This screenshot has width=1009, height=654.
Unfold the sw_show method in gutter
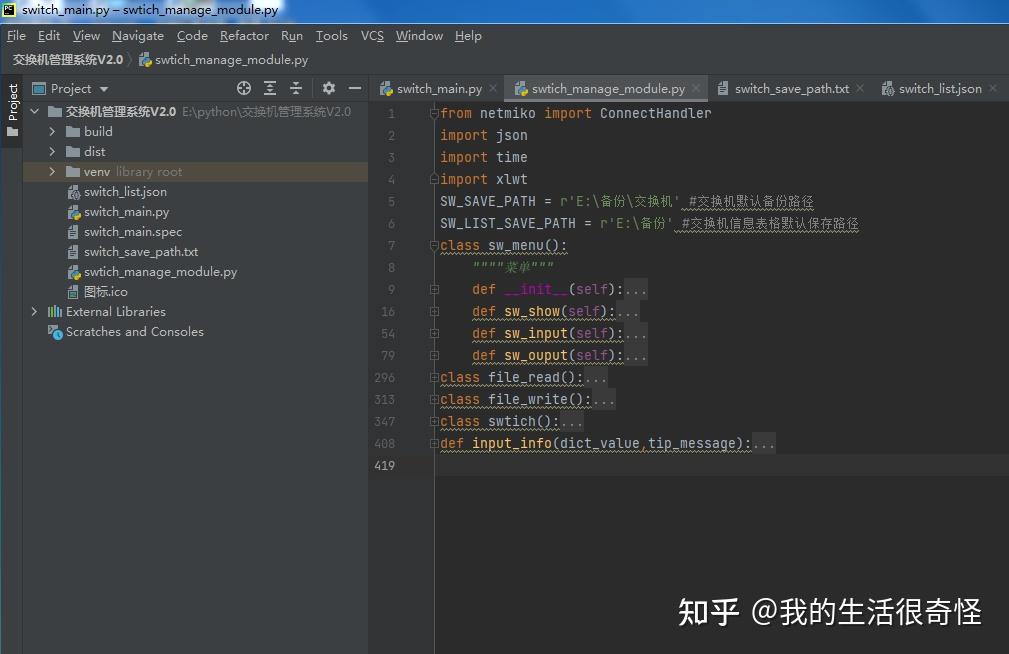coord(434,312)
